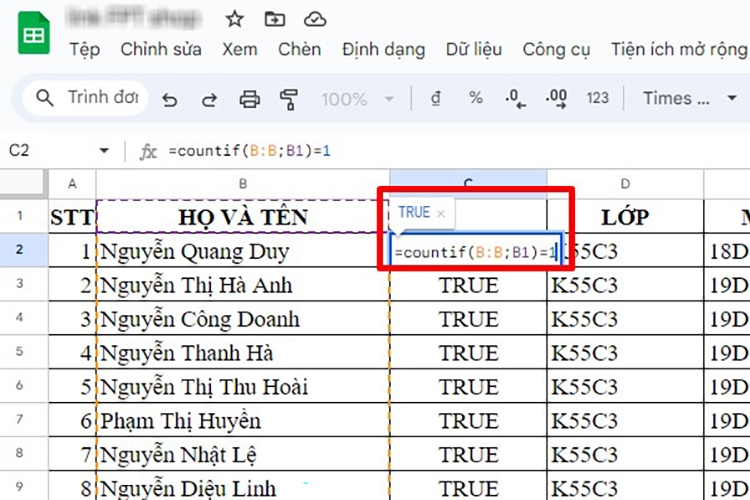Open the zoom 100% dropdown
The width and height of the screenshot is (750, 500).
coord(357,100)
